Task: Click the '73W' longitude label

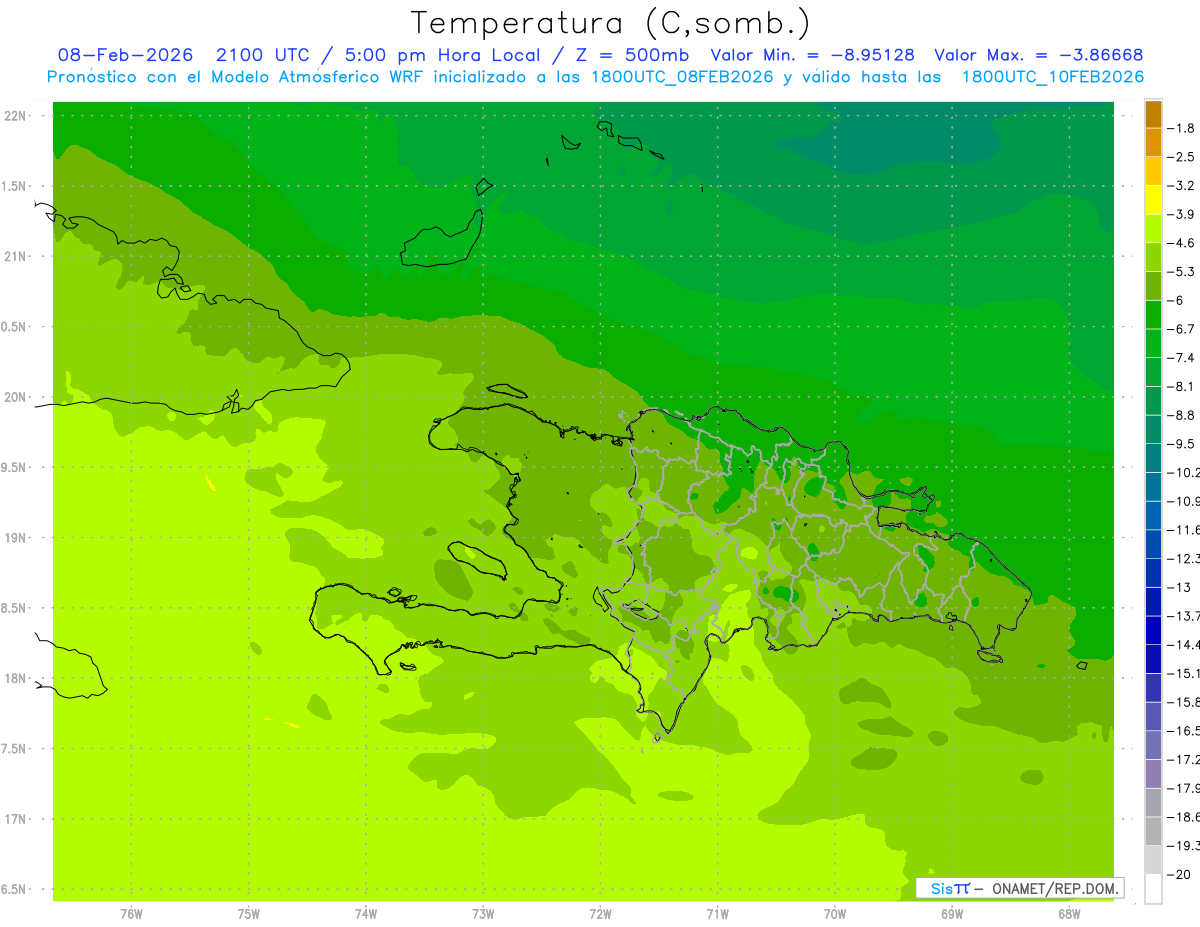Action: point(483,913)
